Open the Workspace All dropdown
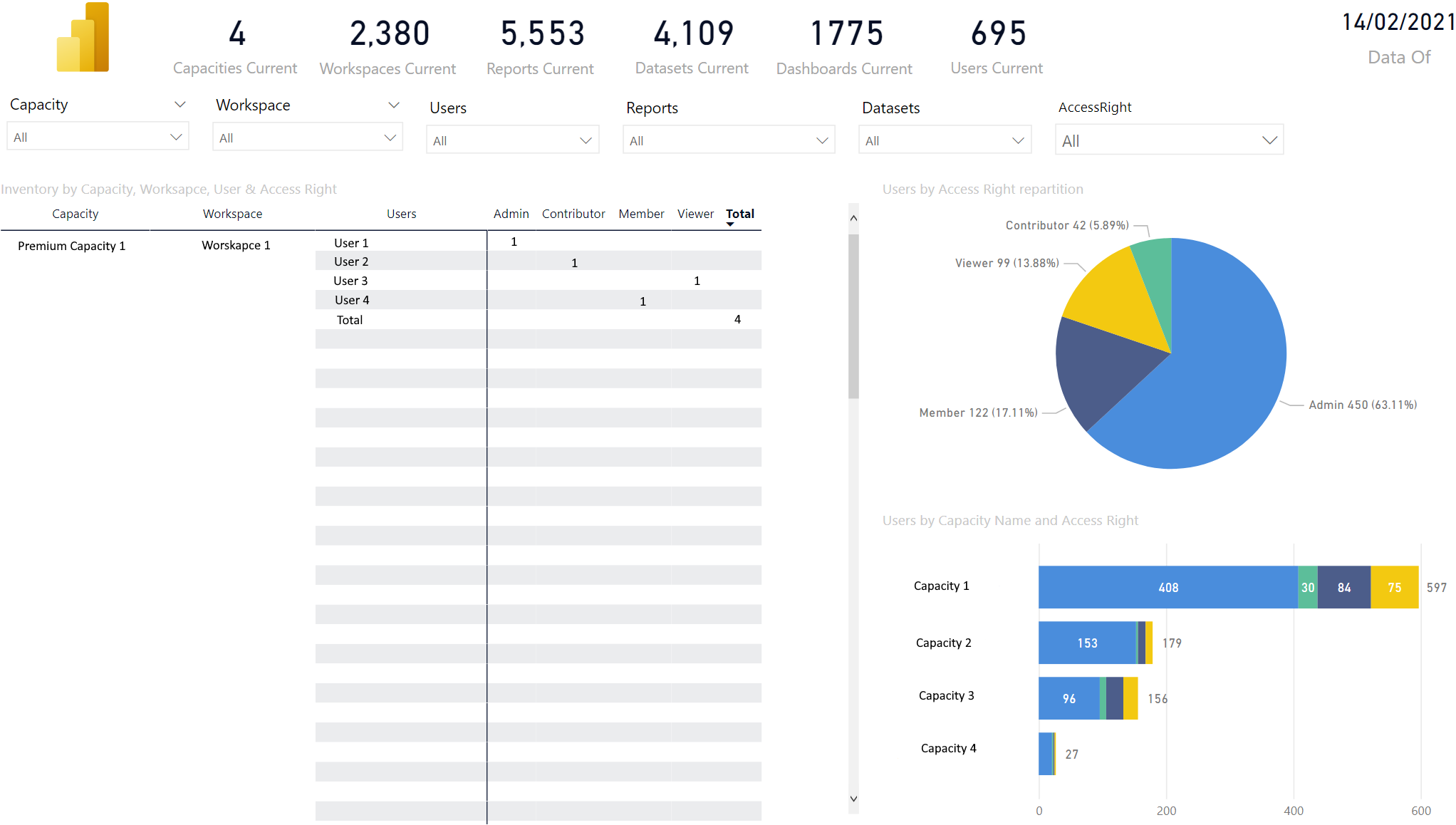The width and height of the screenshot is (1456, 825). [308, 137]
